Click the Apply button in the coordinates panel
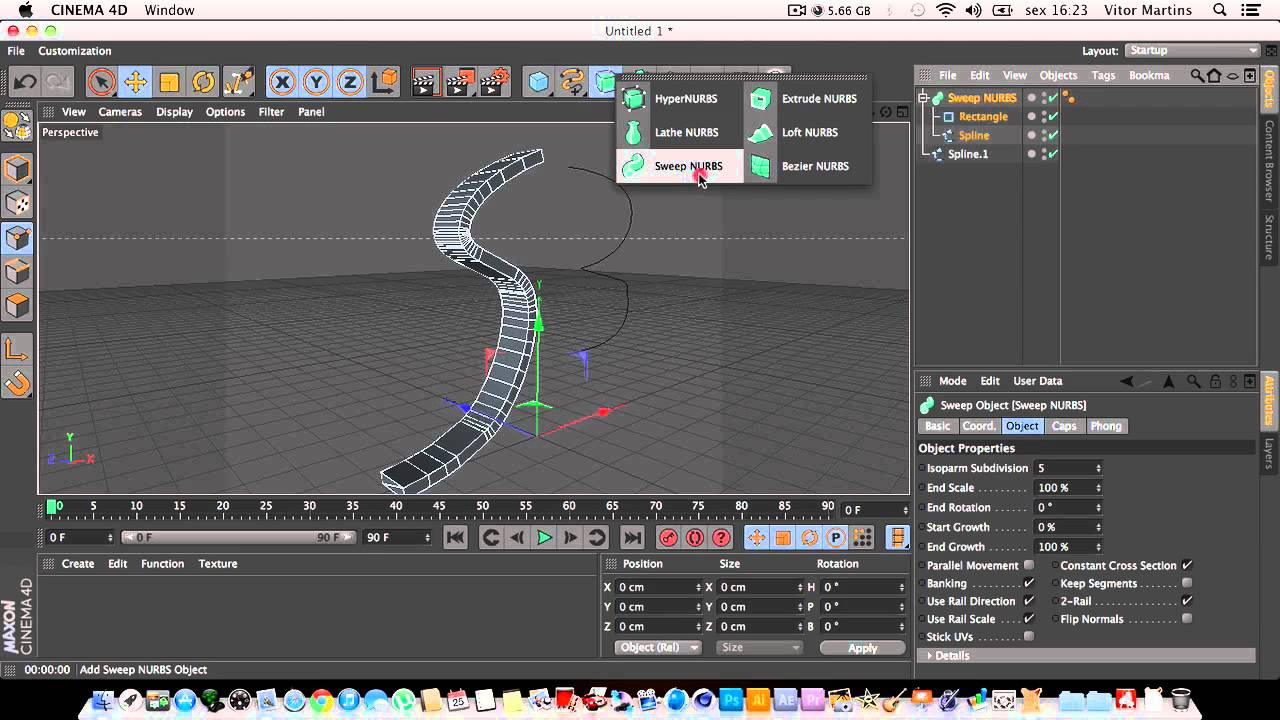This screenshot has width=1280, height=720. pos(862,648)
